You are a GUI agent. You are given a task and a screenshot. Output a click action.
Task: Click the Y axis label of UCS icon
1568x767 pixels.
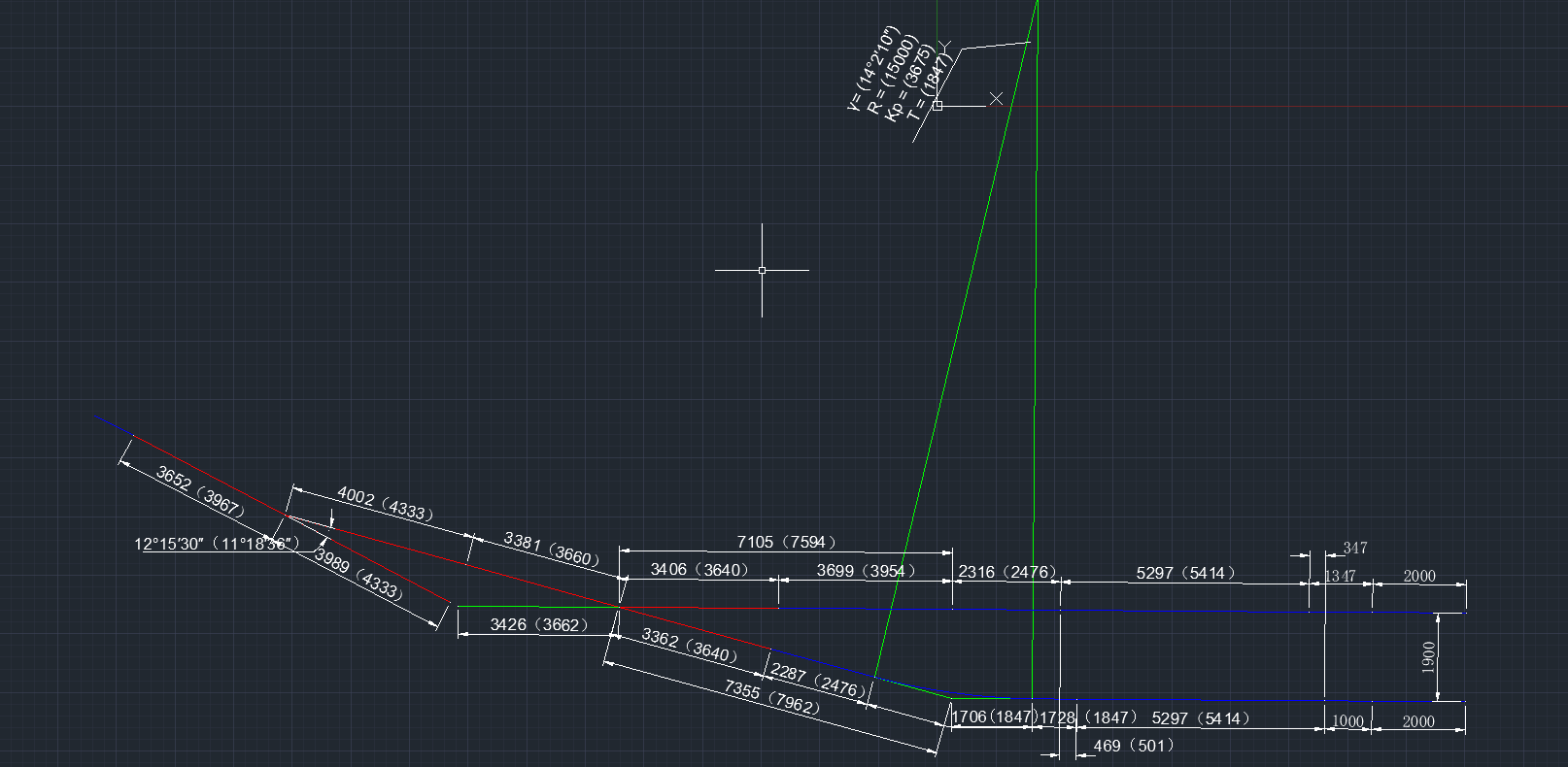coord(944,46)
